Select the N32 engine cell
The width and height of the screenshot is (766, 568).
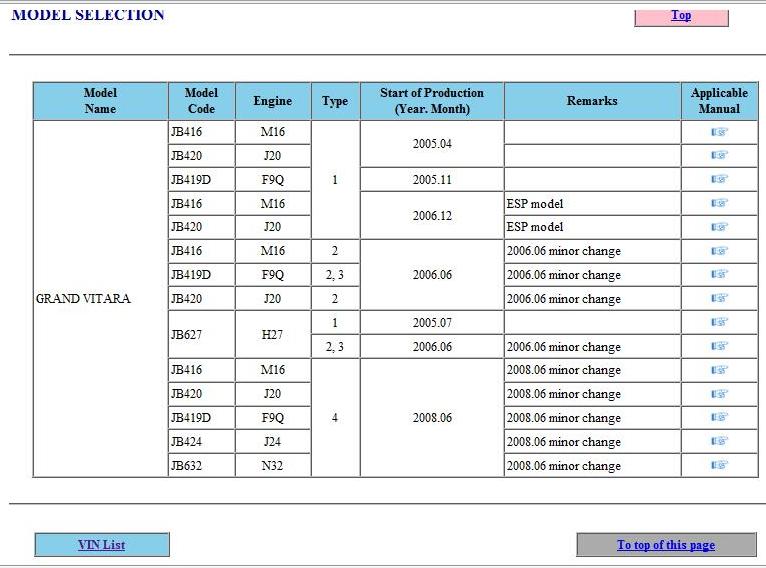click(273, 465)
